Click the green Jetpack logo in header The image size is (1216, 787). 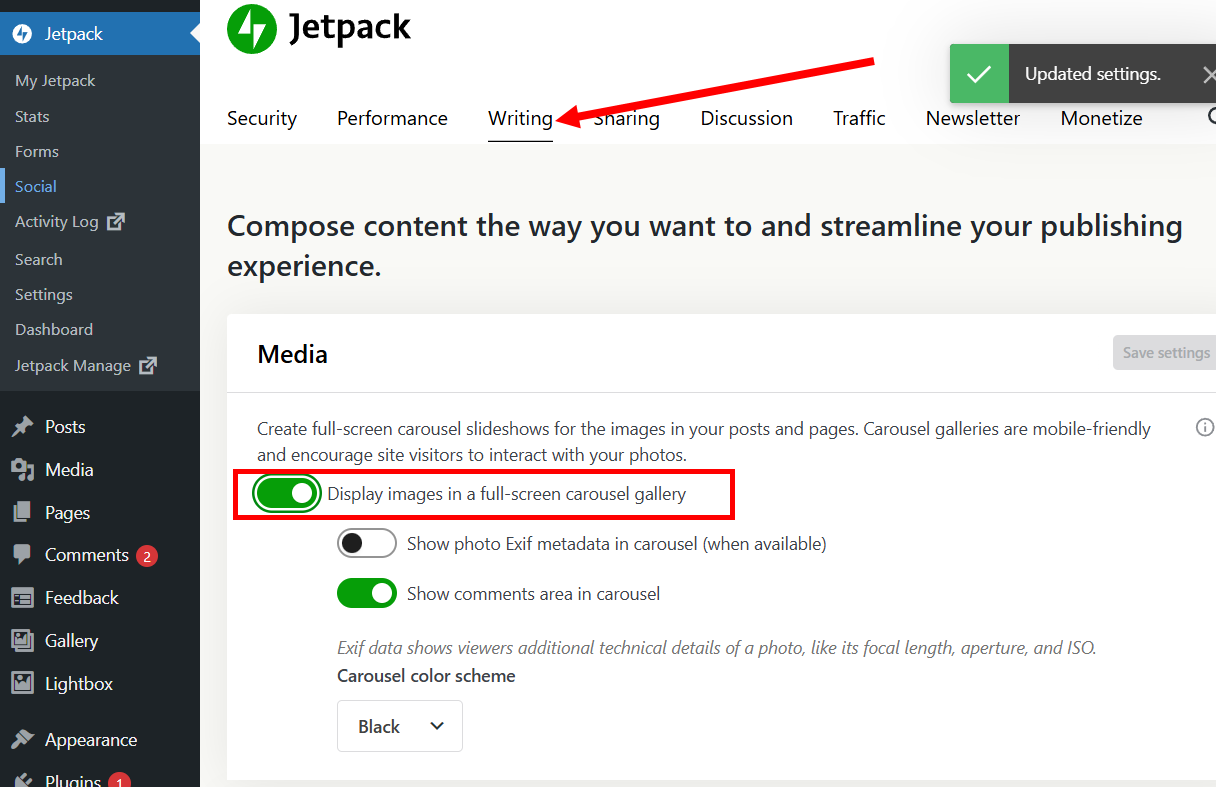coord(252,29)
